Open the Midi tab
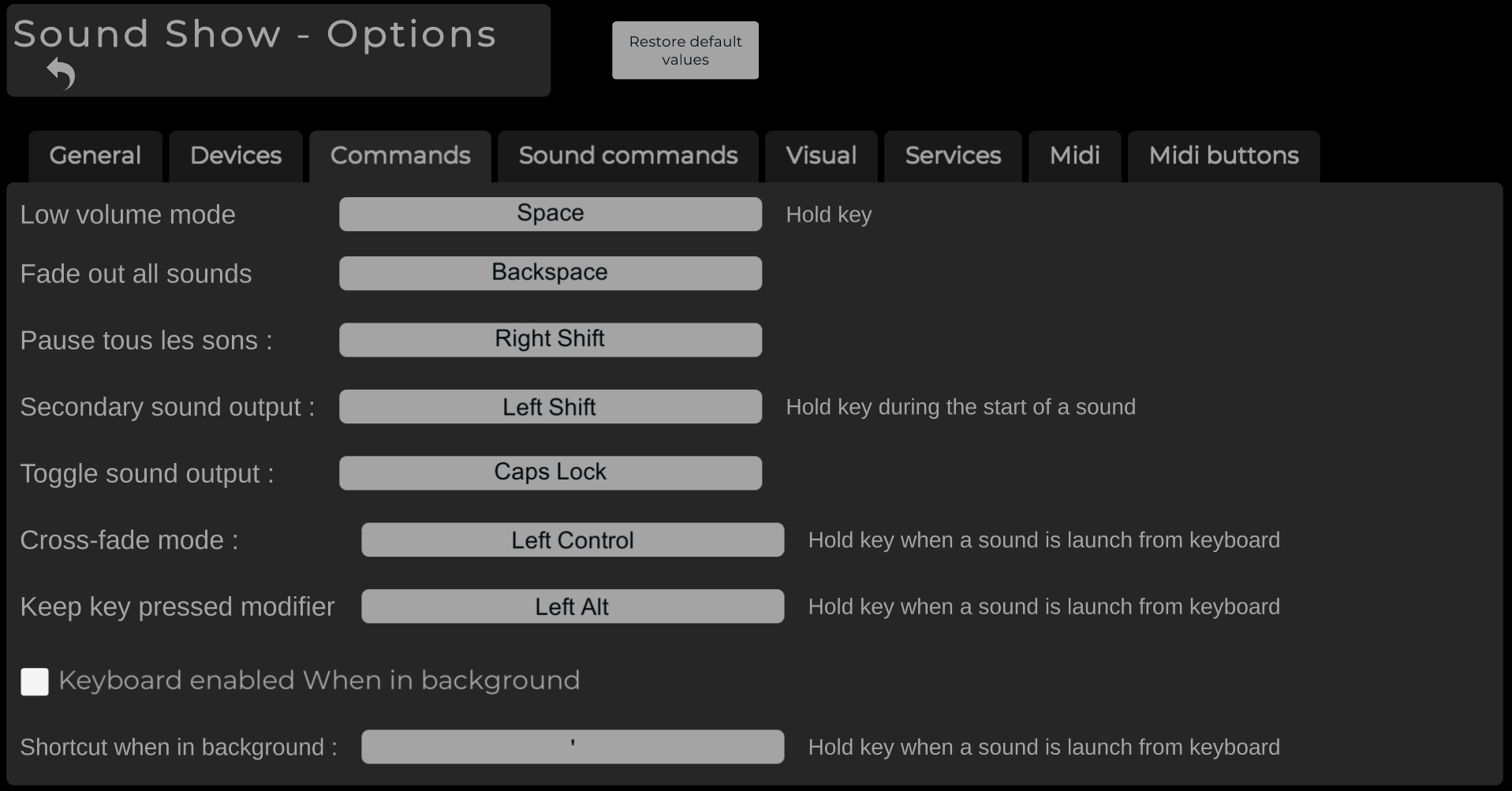This screenshot has height=791, width=1512. (x=1074, y=156)
